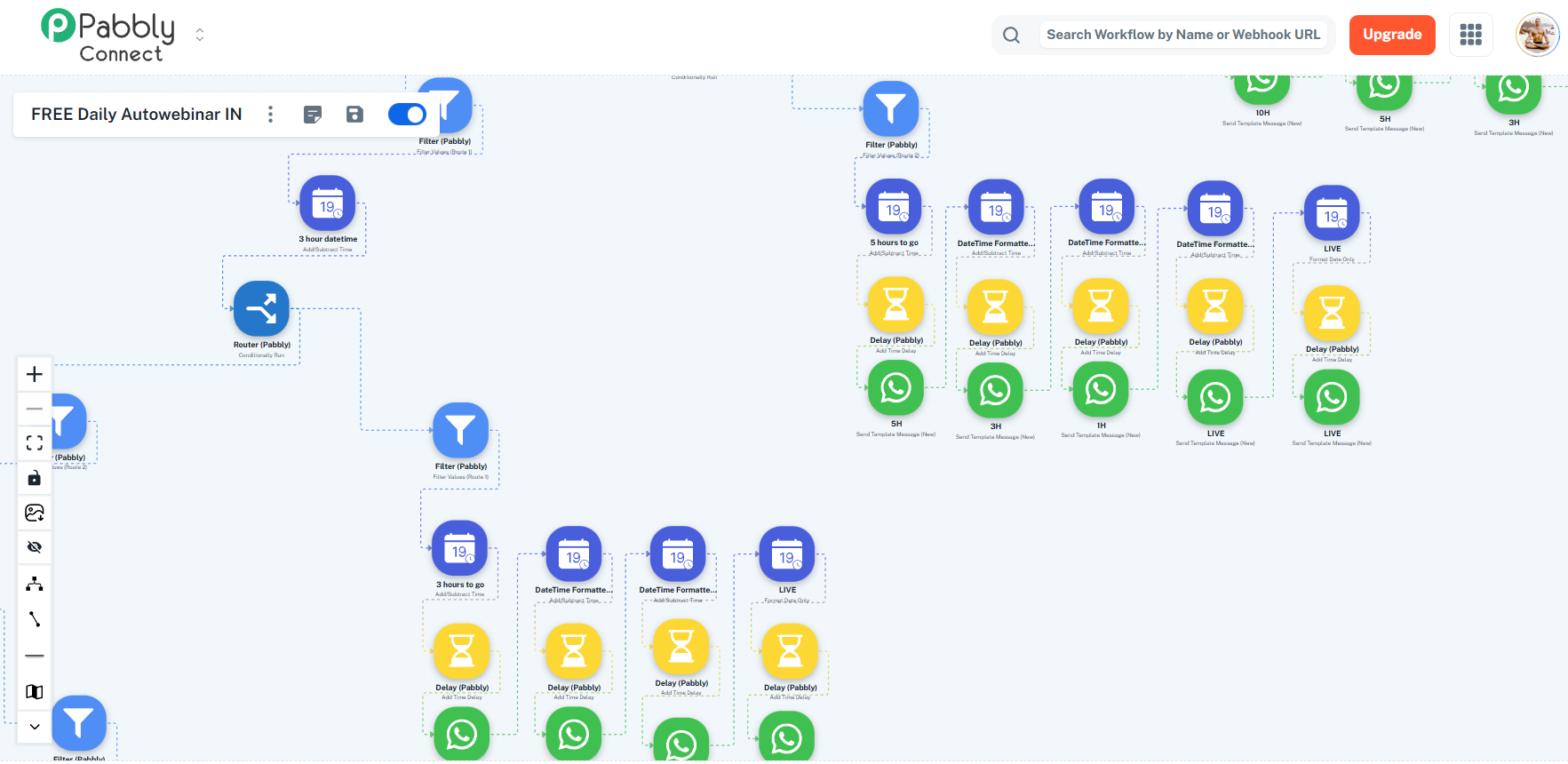Download the workflow as an image

pyautogui.click(x=35, y=513)
